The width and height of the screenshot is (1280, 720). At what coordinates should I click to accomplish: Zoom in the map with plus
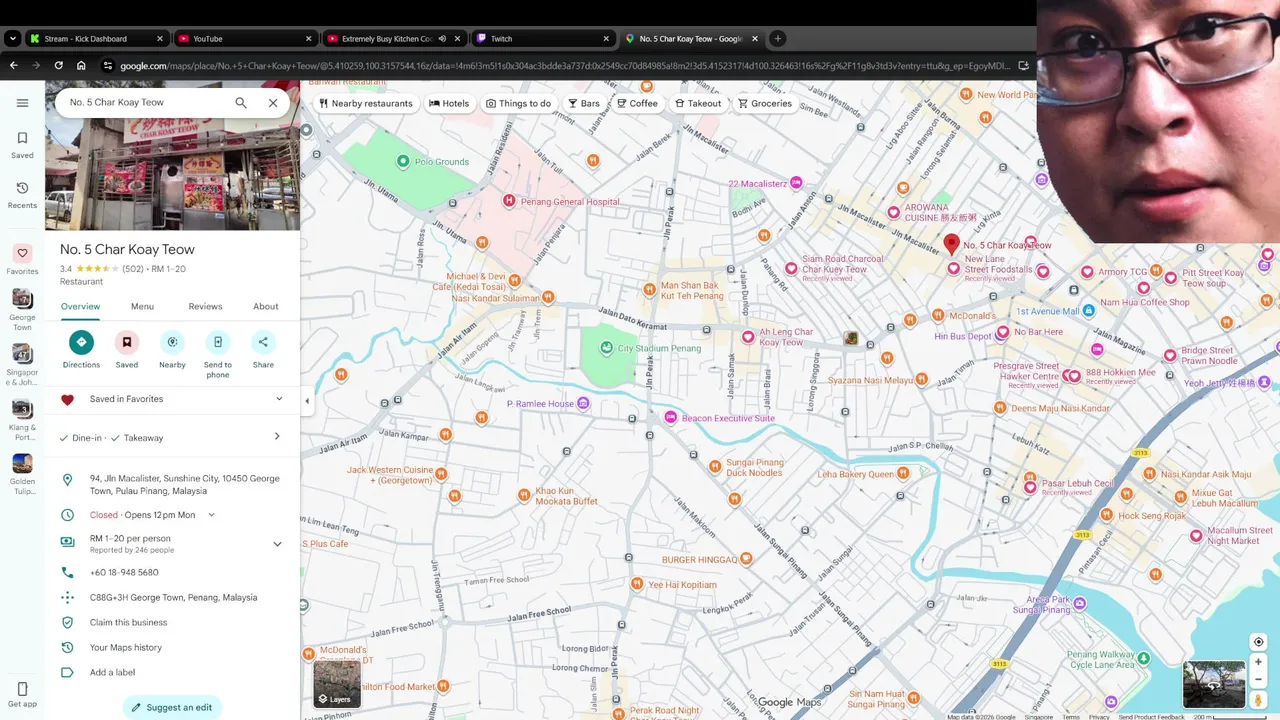point(1258,662)
